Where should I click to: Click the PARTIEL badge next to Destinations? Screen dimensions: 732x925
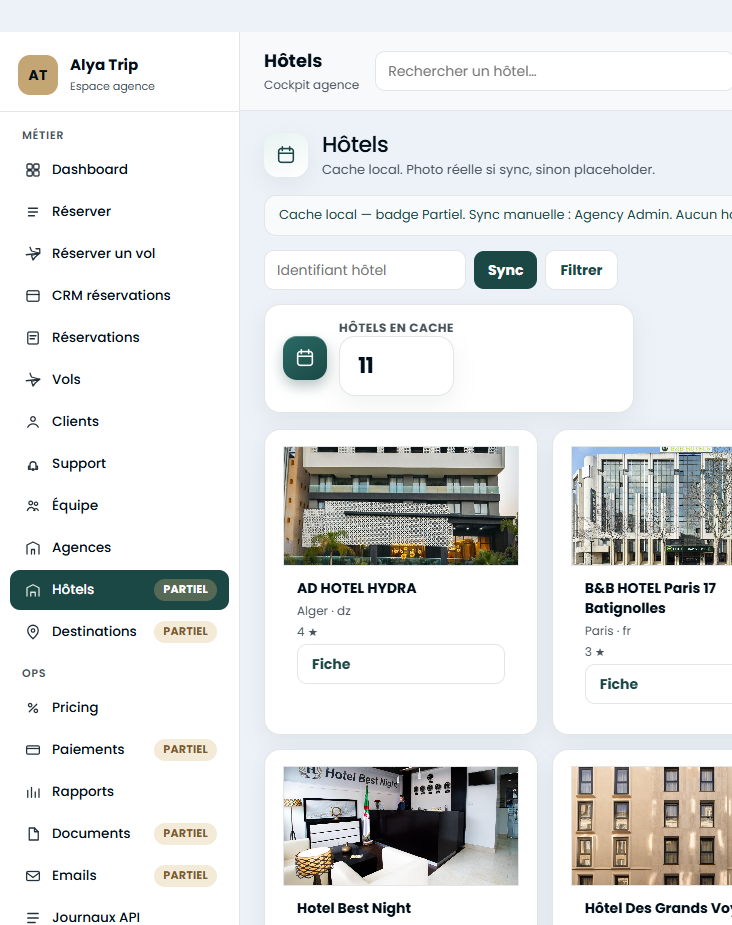185,632
